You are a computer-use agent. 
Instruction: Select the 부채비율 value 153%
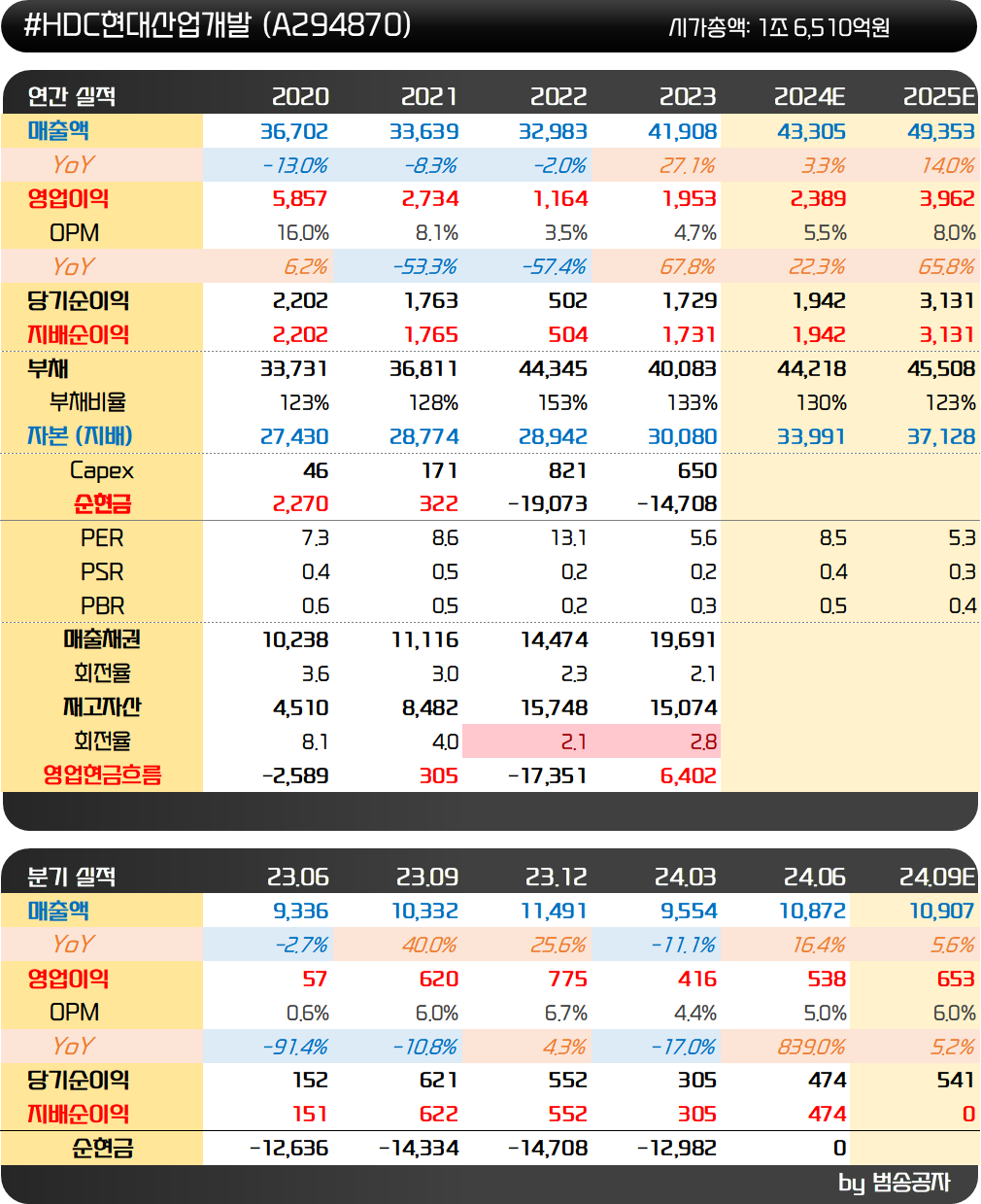click(x=563, y=402)
